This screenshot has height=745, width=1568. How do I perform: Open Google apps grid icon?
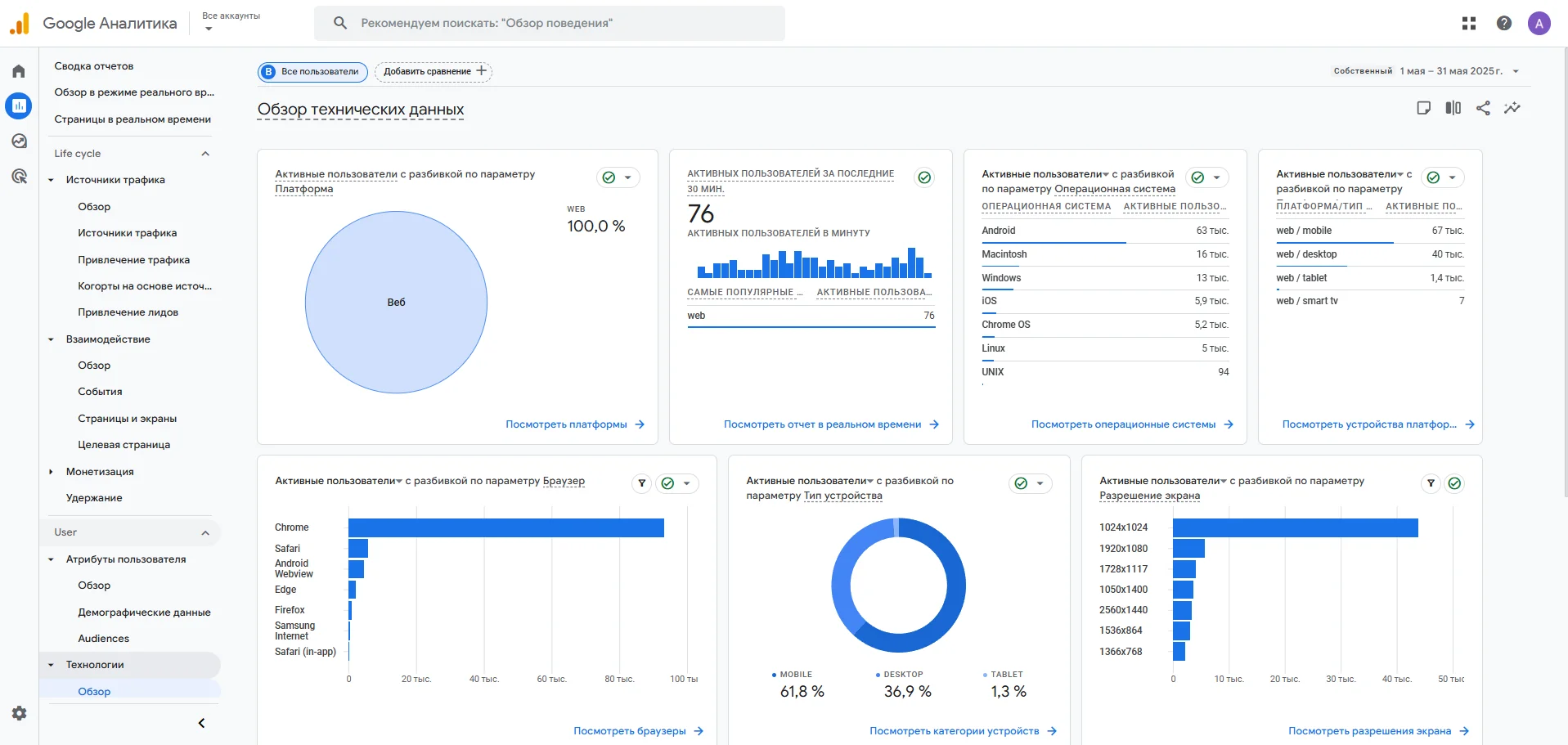1469,23
